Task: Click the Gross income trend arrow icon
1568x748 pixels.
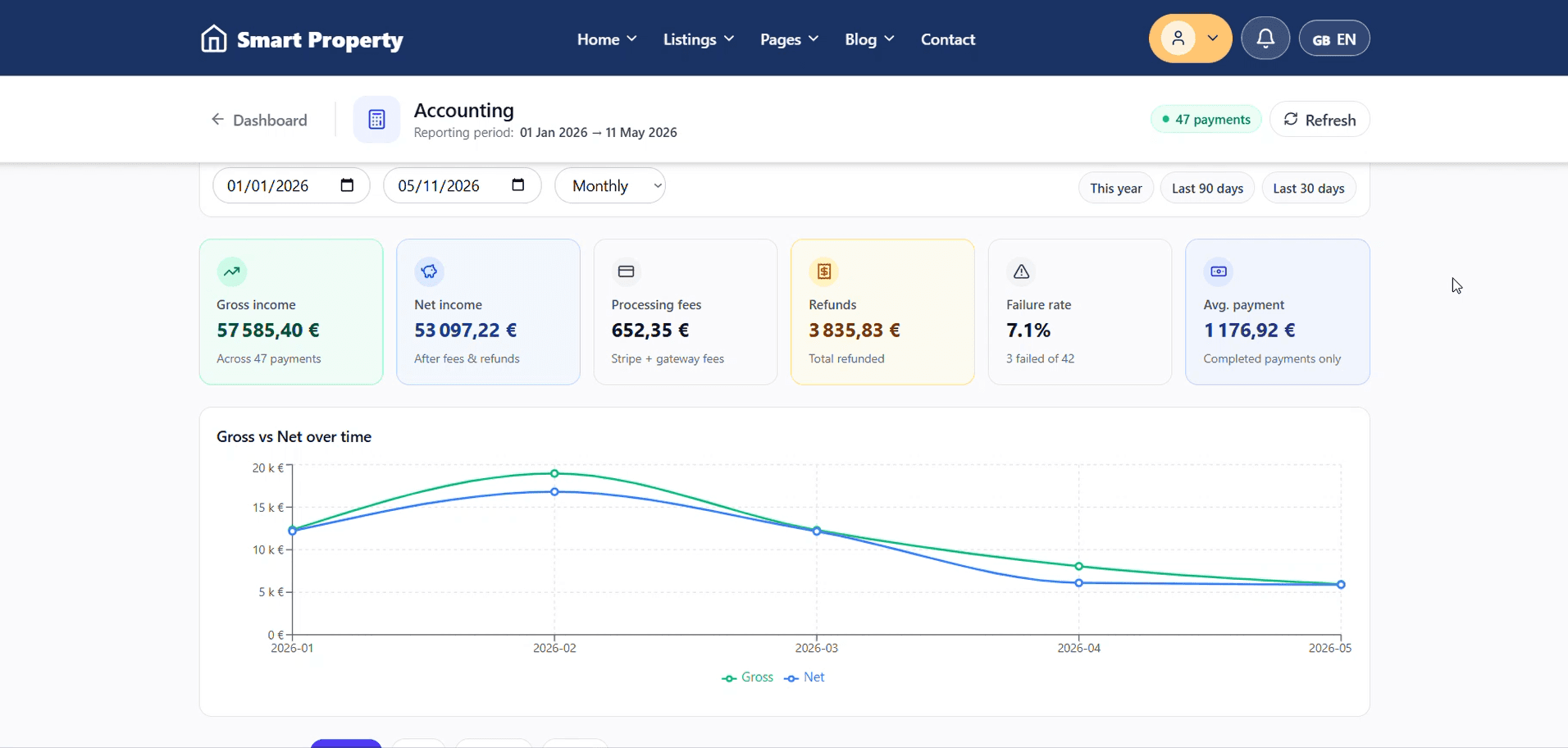Action: point(232,271)
